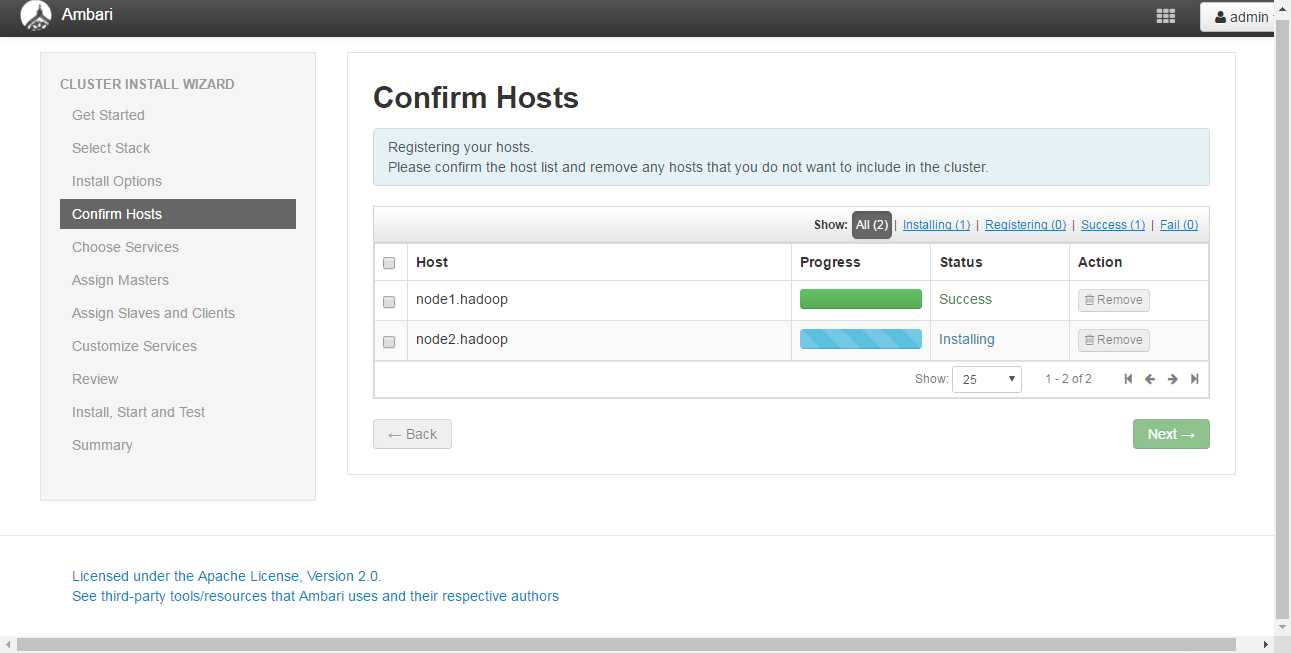Show All (2) hosts filter
This screenshot has height=653, width=1291.
[872, 225]
